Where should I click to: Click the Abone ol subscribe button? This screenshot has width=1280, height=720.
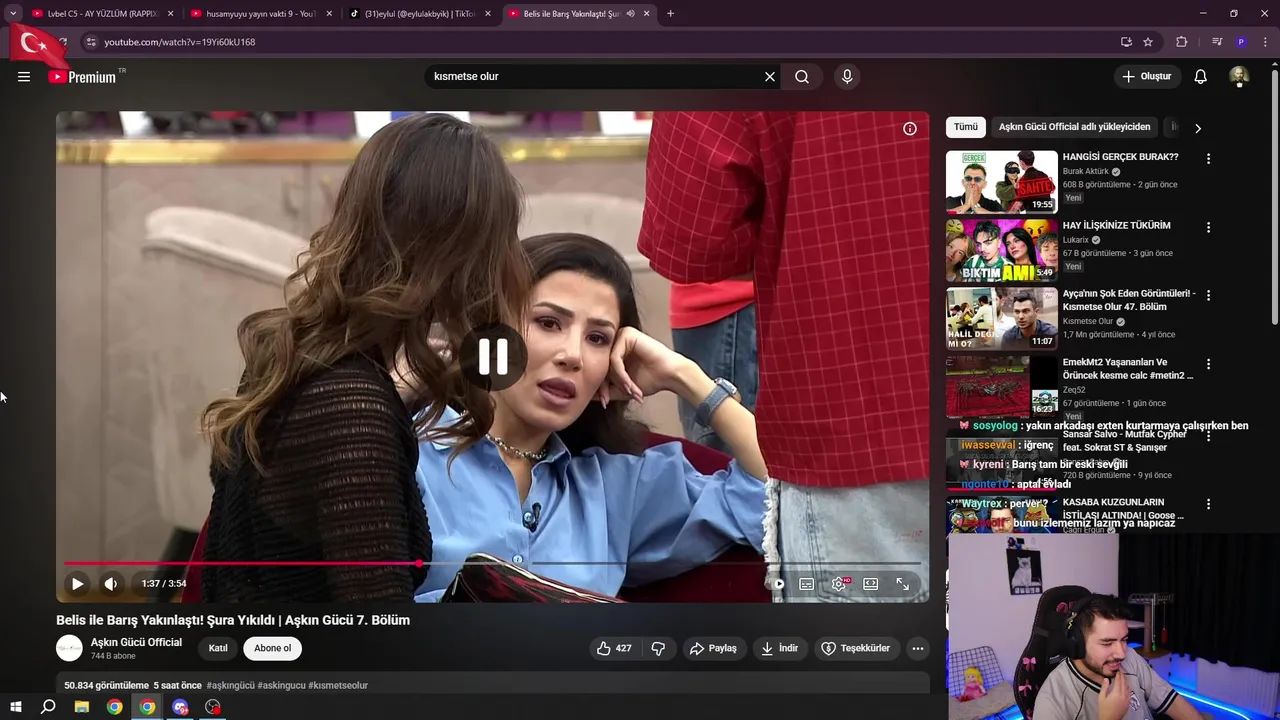coord(272,648)
